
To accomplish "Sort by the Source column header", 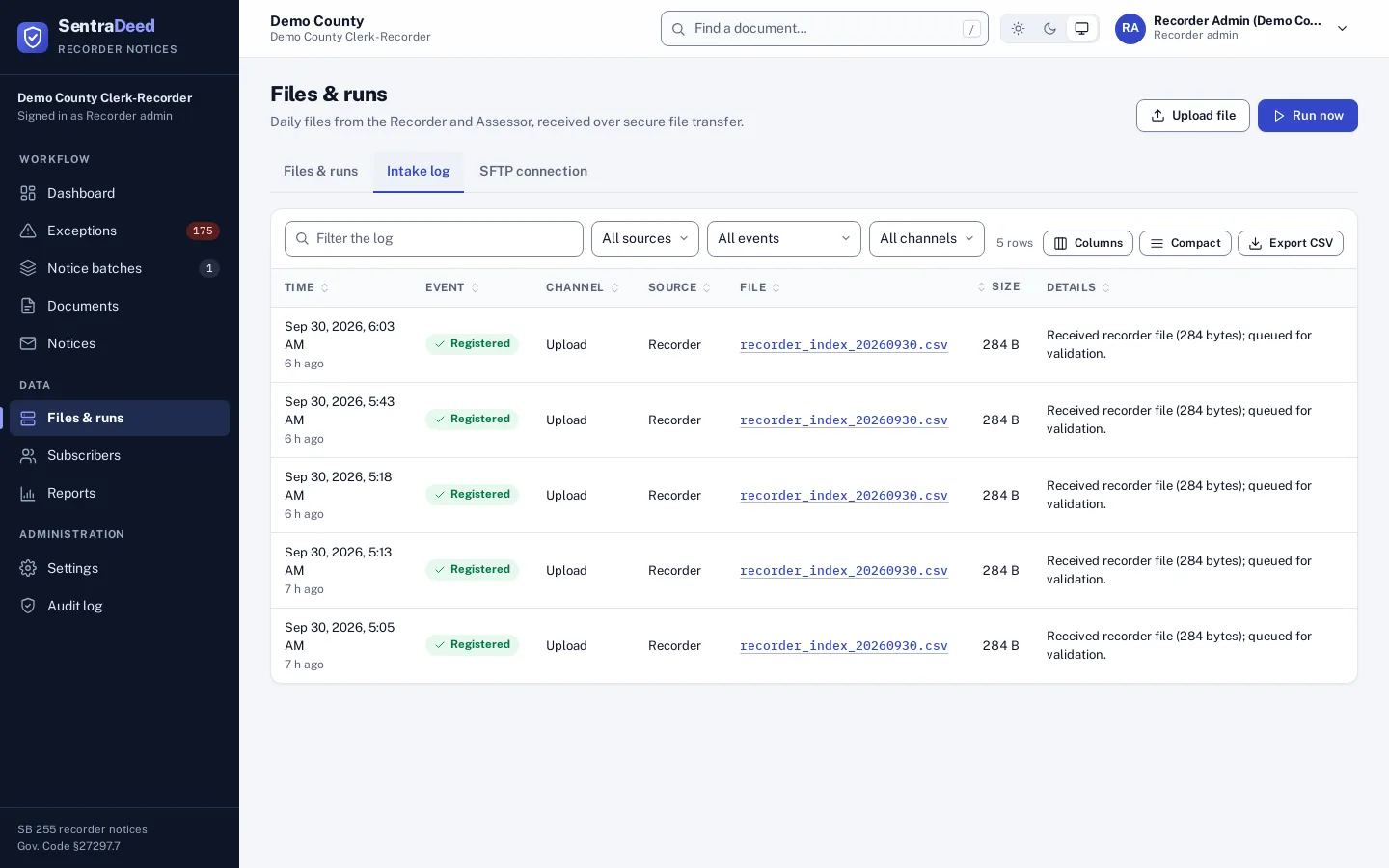I will pos(680,287).
